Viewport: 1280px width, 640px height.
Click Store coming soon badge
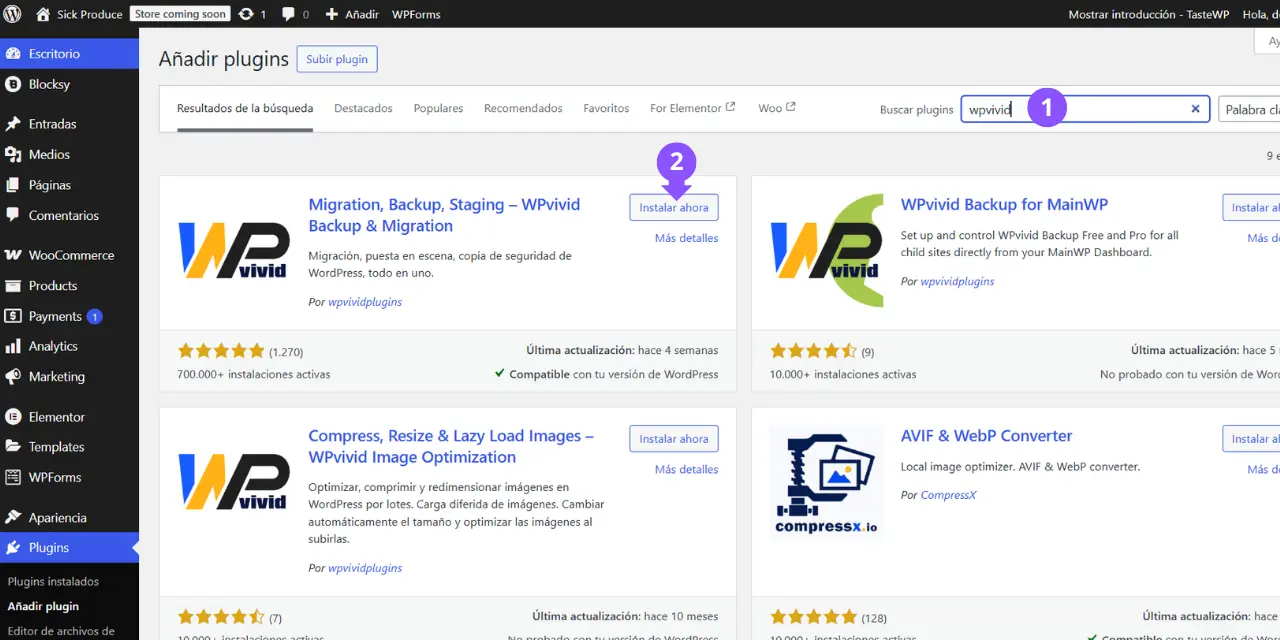(x=180, y=14)
